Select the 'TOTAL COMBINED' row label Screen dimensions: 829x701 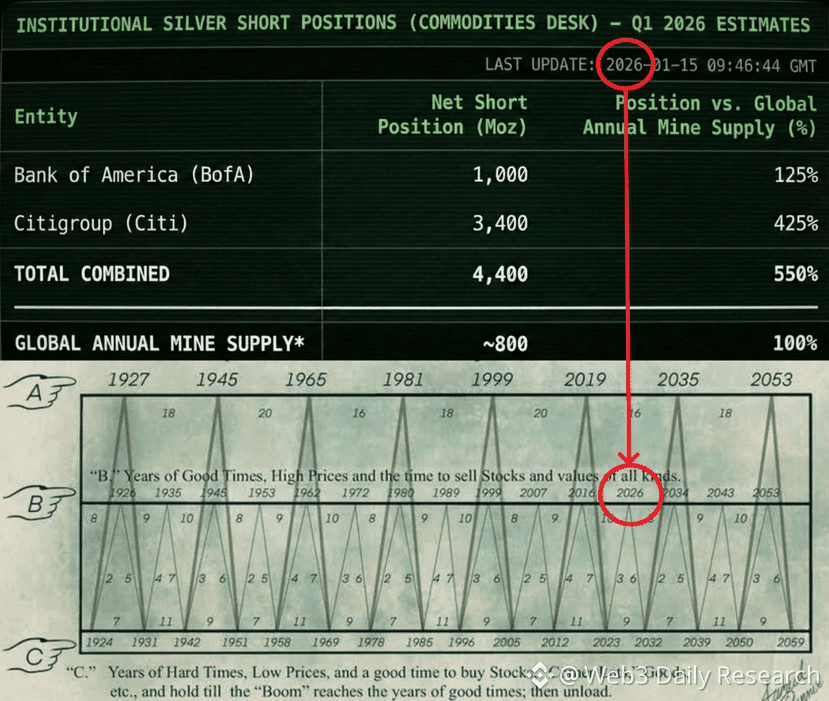(92, 274)
